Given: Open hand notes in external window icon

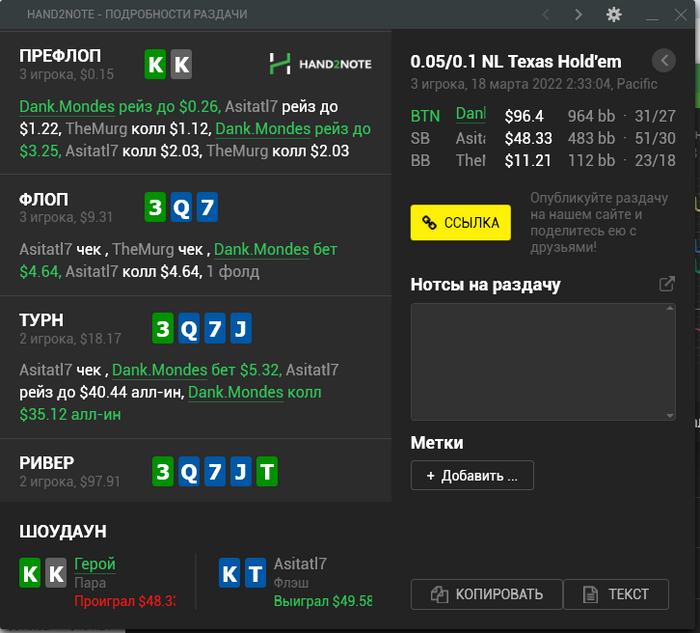Looking at the screenshot, I should (x=667, y=284).
